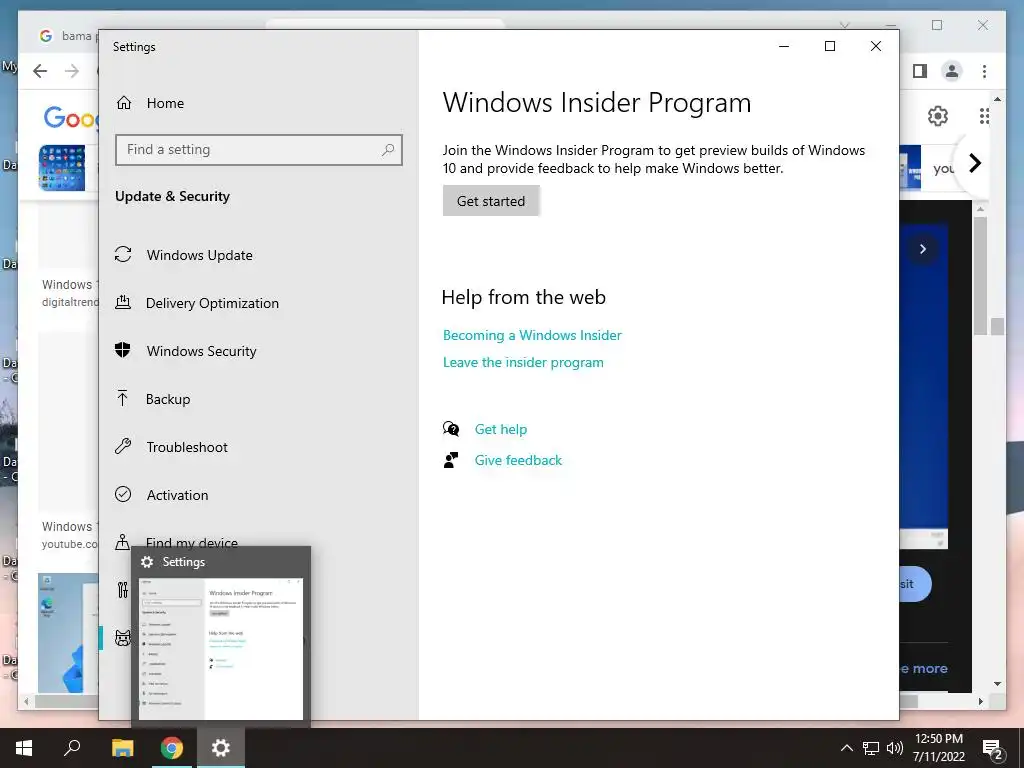
Task: Switch to Chrome from the taskbar
Action: (172, 748)
